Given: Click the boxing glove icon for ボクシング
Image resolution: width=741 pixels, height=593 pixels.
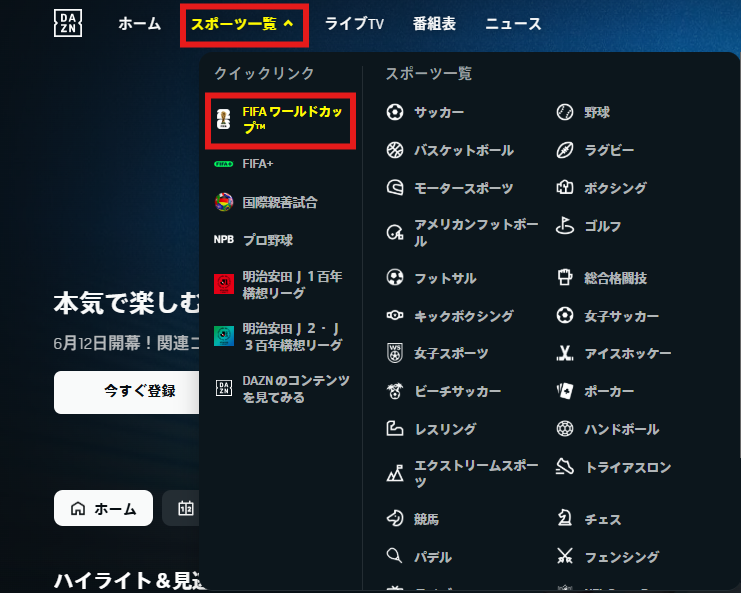Looking at the screenshot, I should pos(565,188).
